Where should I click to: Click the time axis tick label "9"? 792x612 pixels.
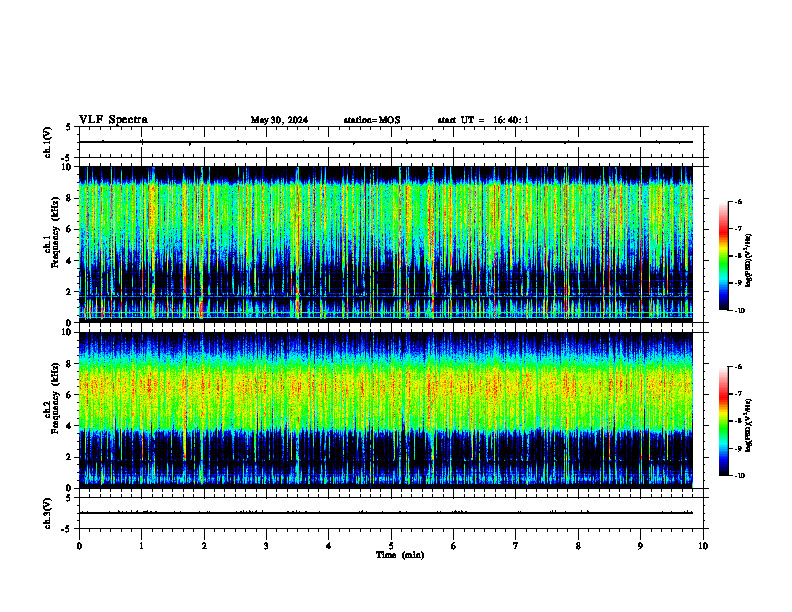coord(640,546)
